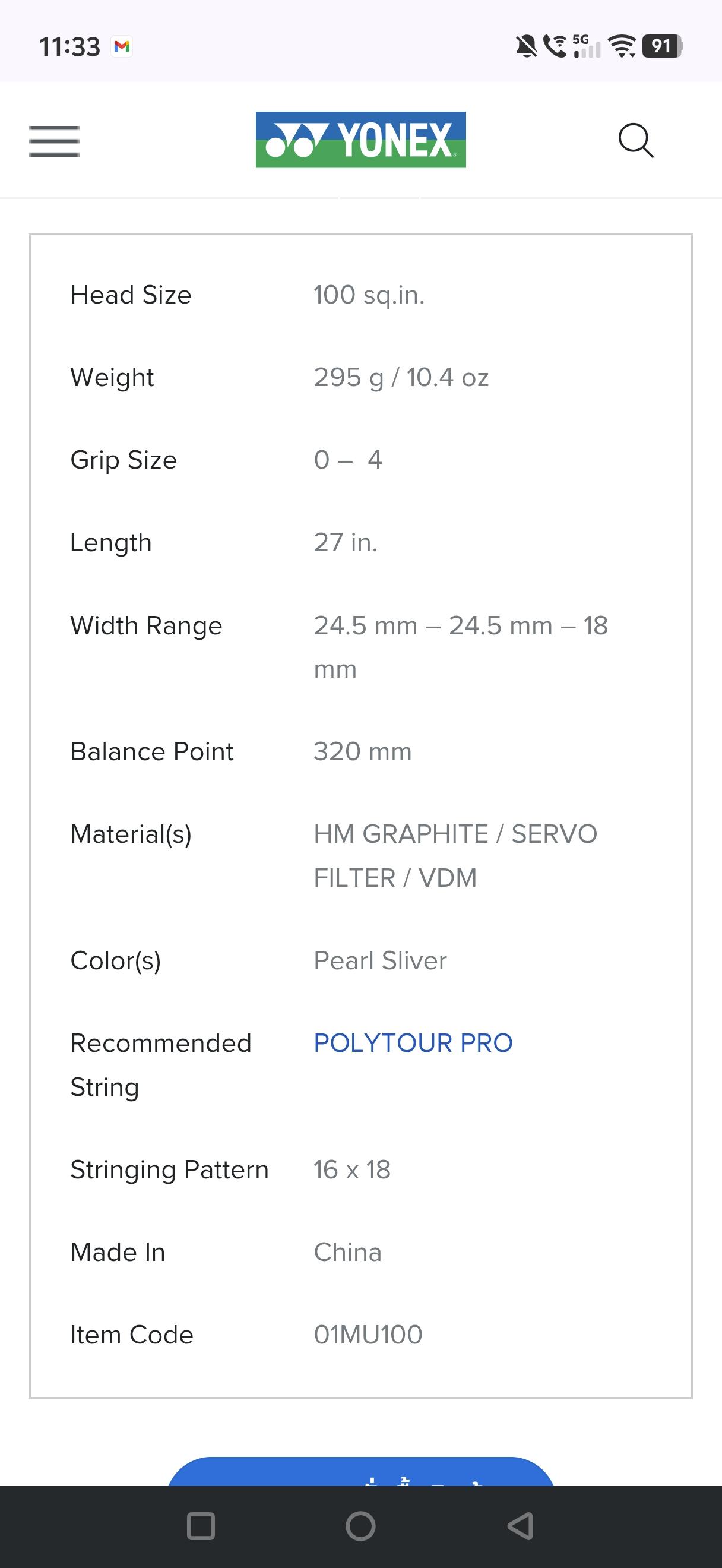Tap the Gmail notification icon
This screenshot has width=722, height=1568.
(x=122, y=46)
